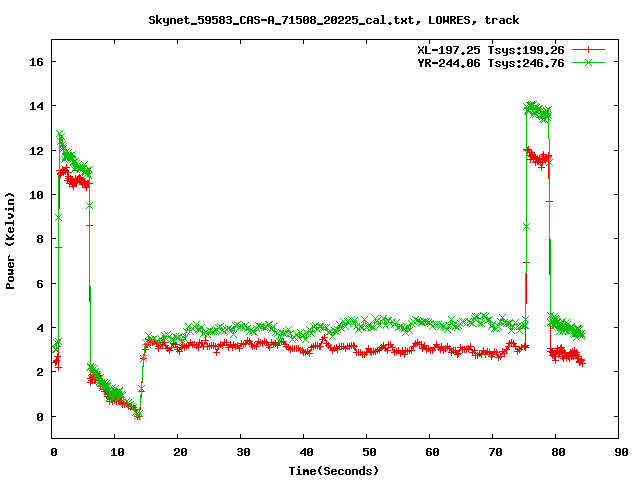Click the y-axis tick label 2
The image size is (640, 480).
40,372
